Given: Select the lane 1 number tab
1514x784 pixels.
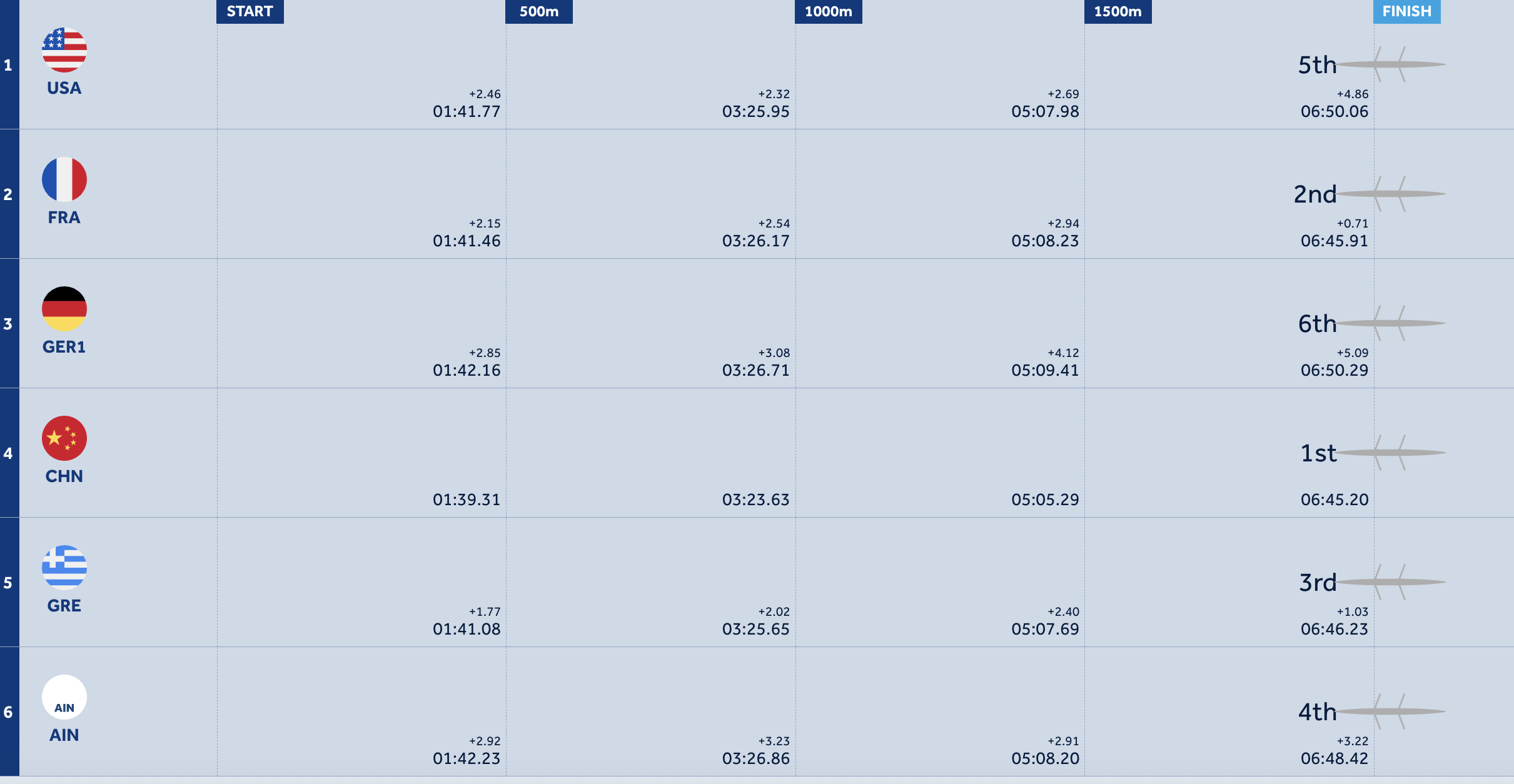Looking at the screenshot, I should 9,64.
